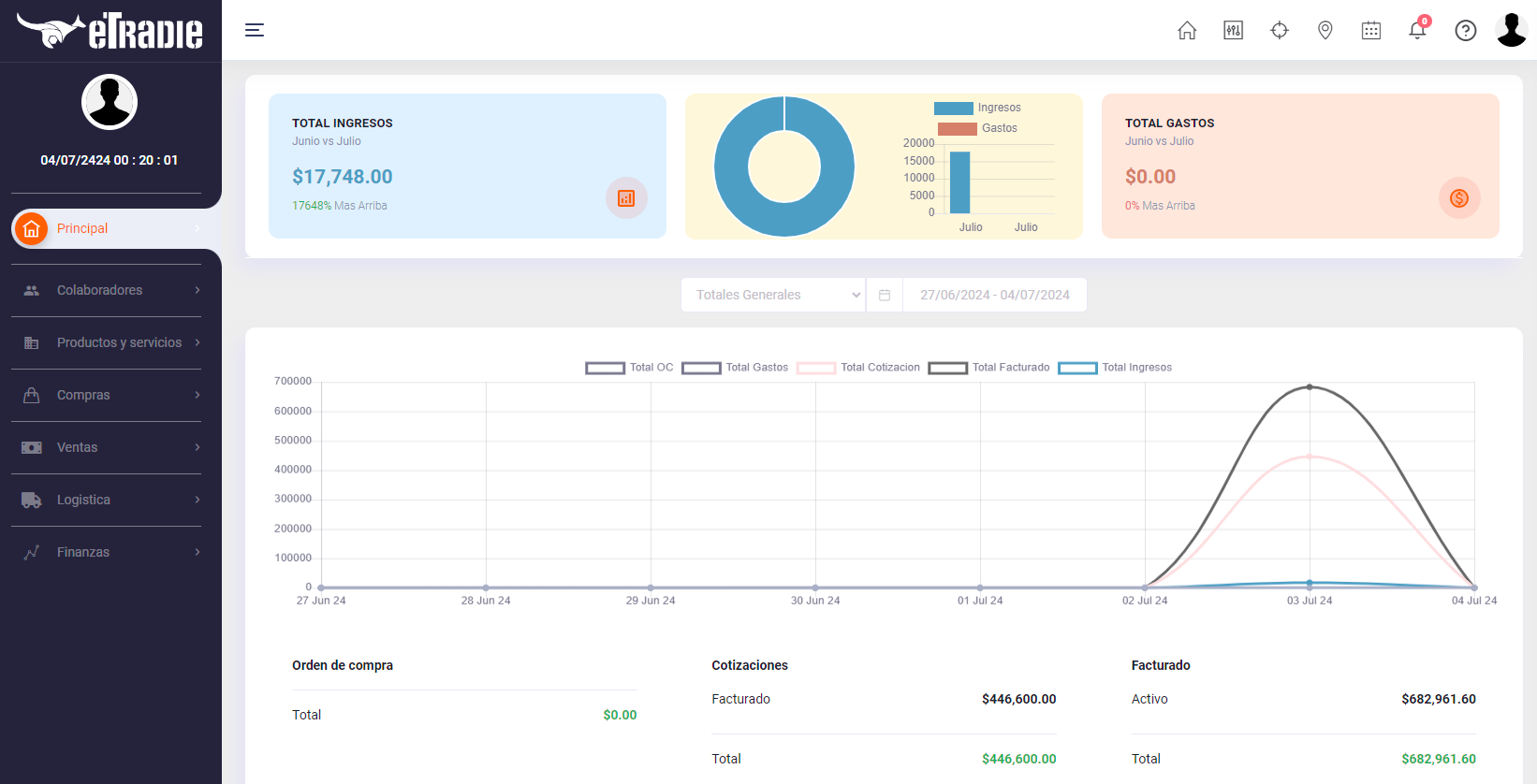Viewport: 1537px width, 784px height.
Task: Toggle the hamburger sidebar menu
Action: pyautogui.click(x=255, y=30)
